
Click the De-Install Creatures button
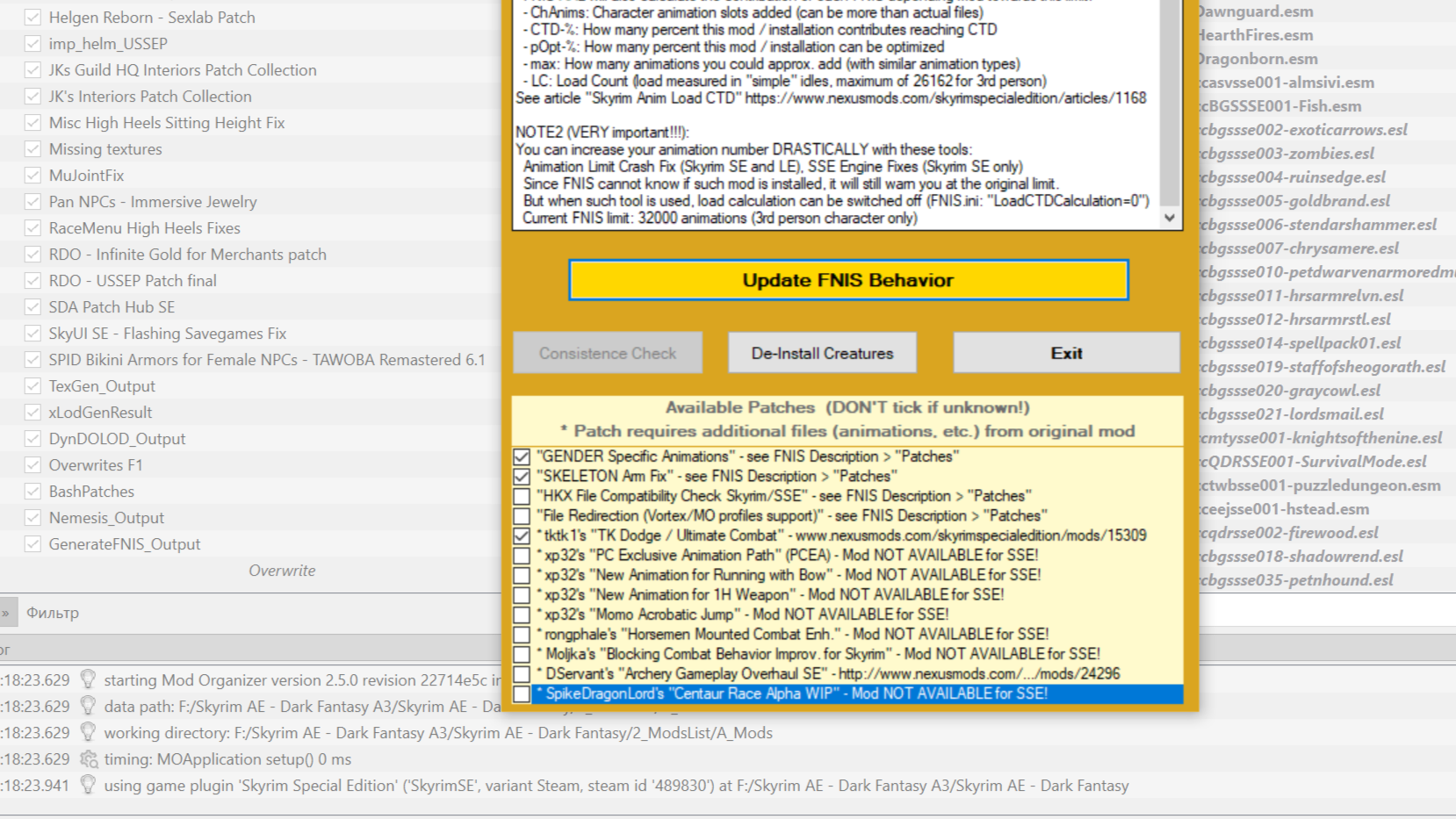(x=822, y=353)
